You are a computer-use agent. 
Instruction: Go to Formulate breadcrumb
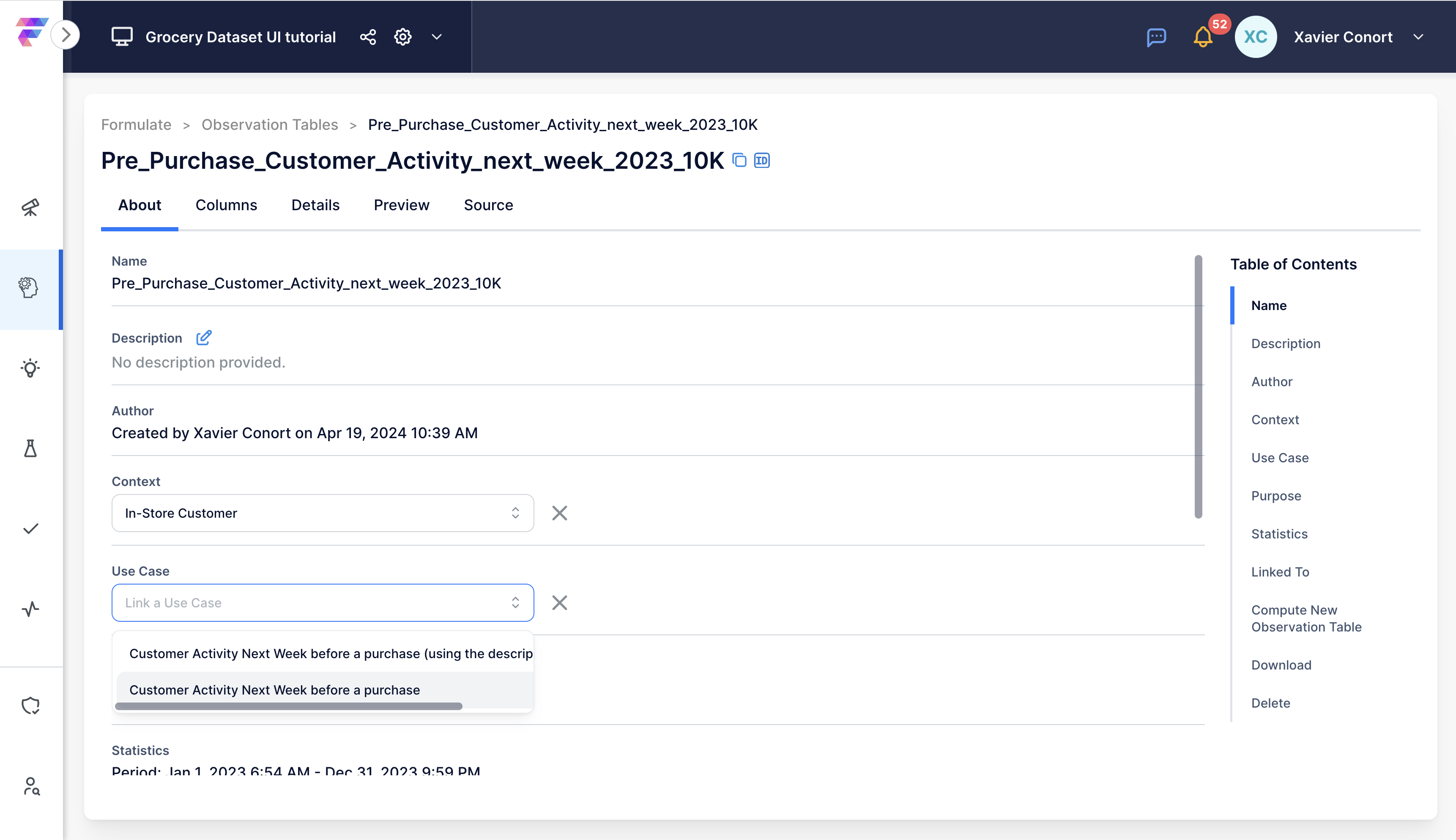click(x=136, y=125)
